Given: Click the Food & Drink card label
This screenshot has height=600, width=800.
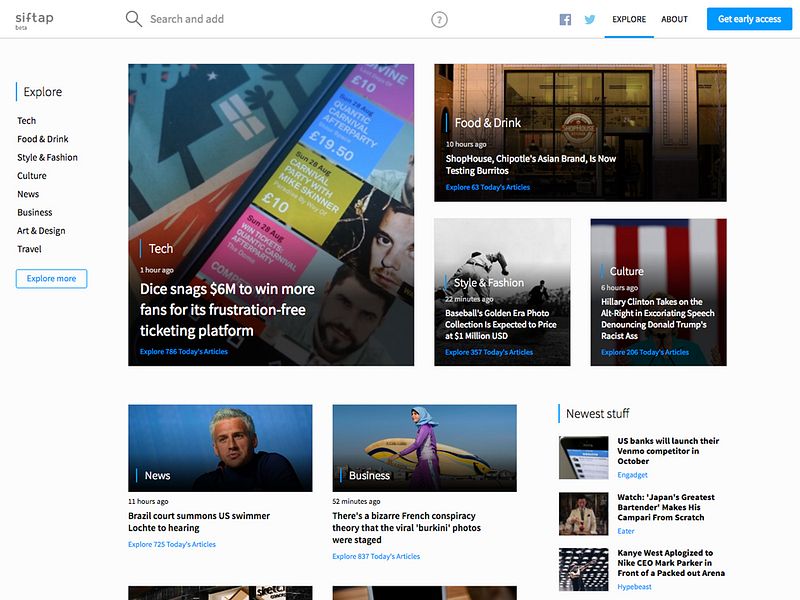Looking at the screenshot, I should [x=488, y=123].
